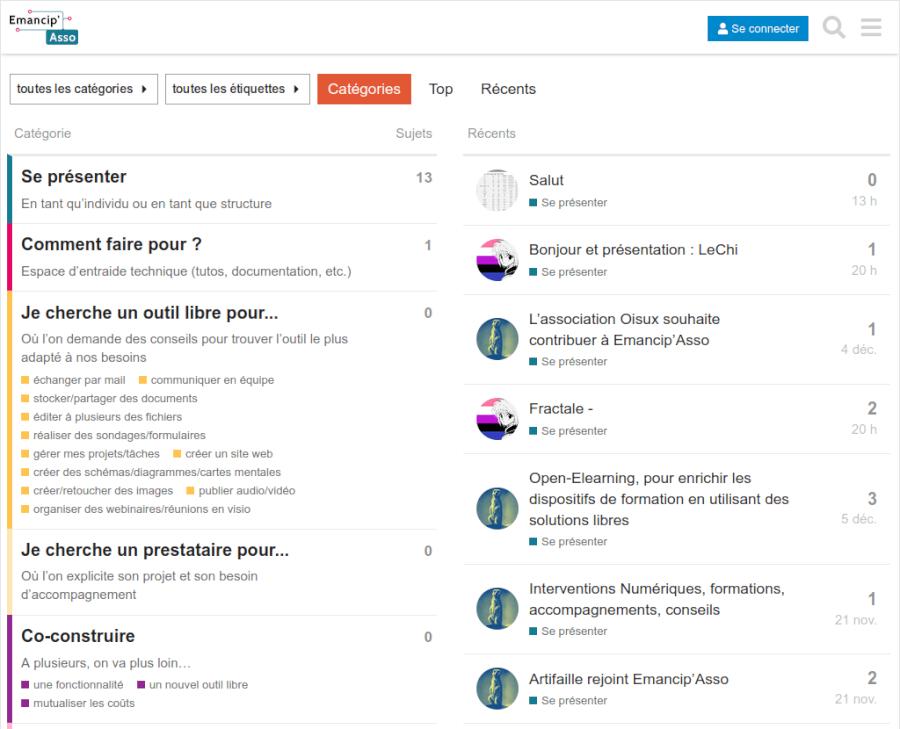Image resolution: width=900 pixels, height=729 pixels.
Task: Open 'un nouvel outil libre' subcategory
Action: pyautogui.click(x=193, y=685)
